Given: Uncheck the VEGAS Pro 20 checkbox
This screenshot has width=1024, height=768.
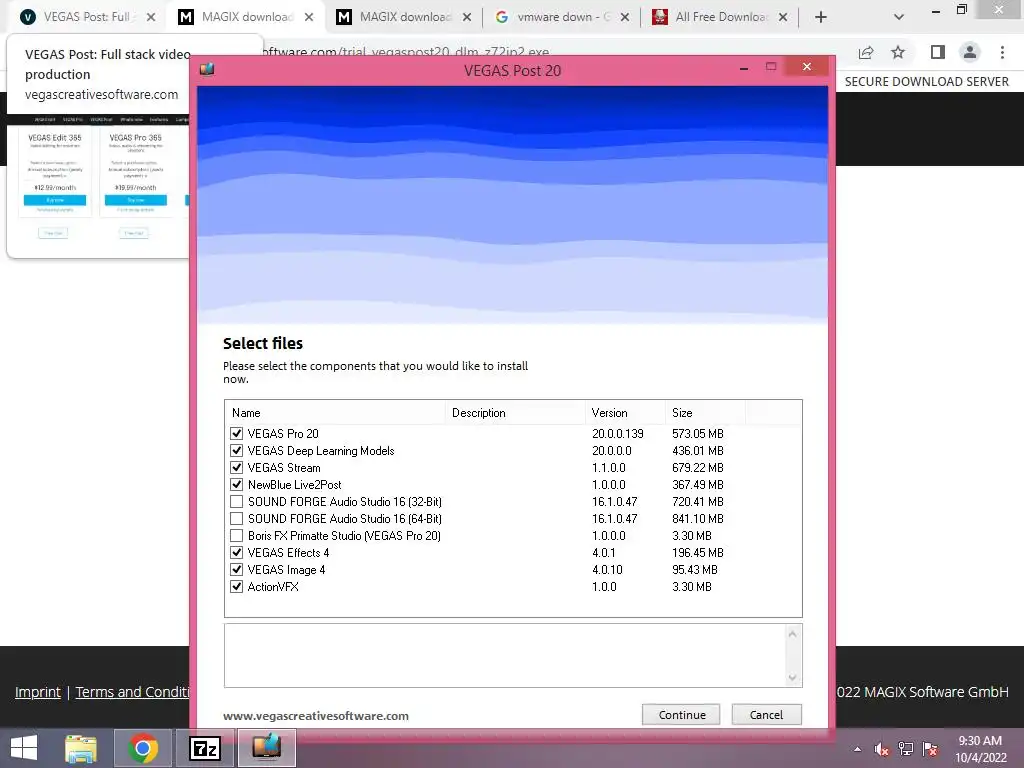Looking at the screenshot, I should (236, 434).
